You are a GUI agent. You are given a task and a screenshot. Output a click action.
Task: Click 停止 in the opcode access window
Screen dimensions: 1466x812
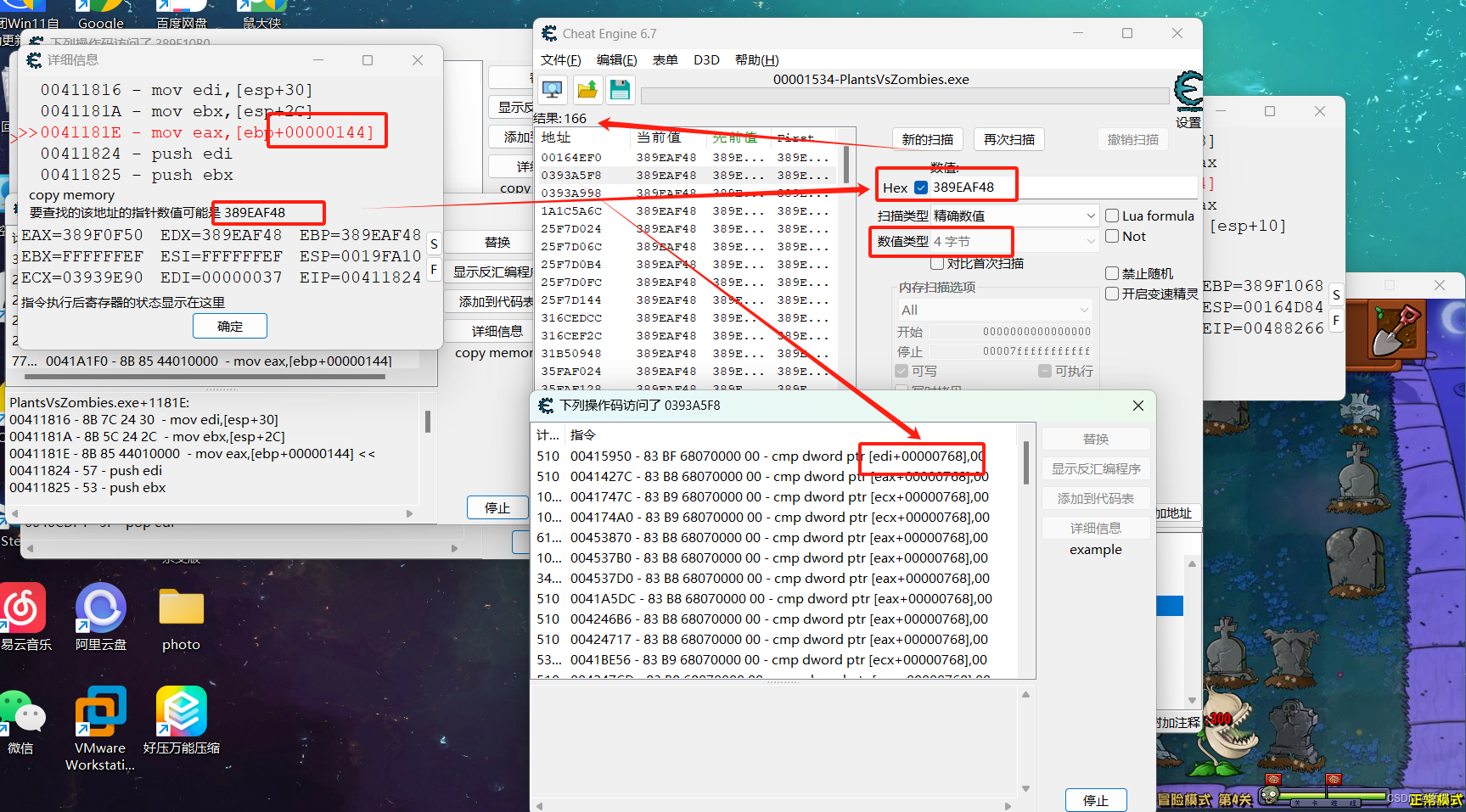pos(1096,800)
